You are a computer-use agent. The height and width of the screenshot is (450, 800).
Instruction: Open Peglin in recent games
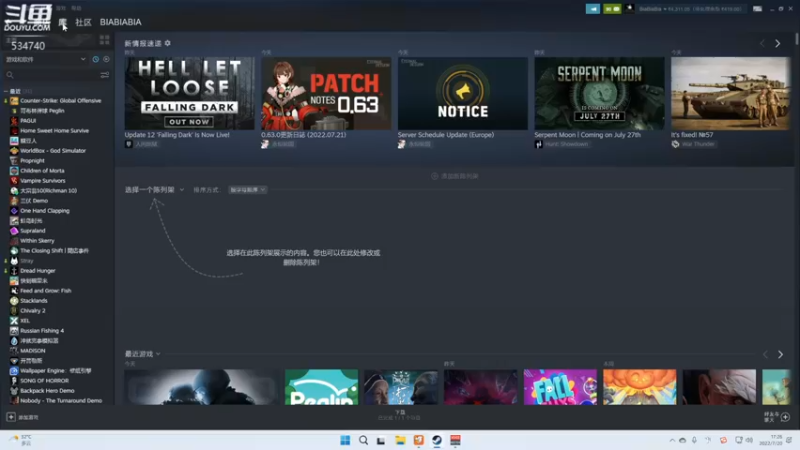point(321,387)
